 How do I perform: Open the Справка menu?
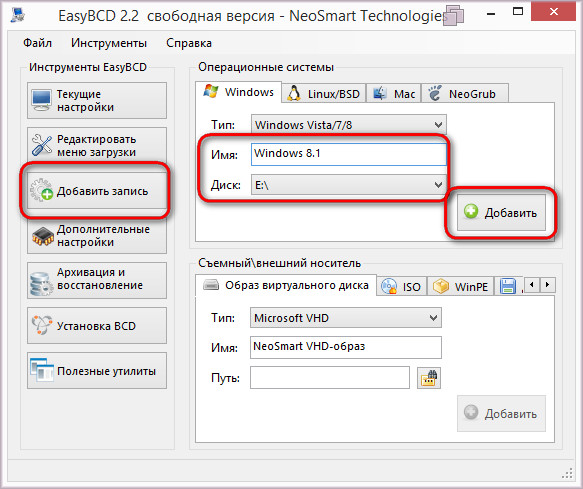tap(189, 43)
